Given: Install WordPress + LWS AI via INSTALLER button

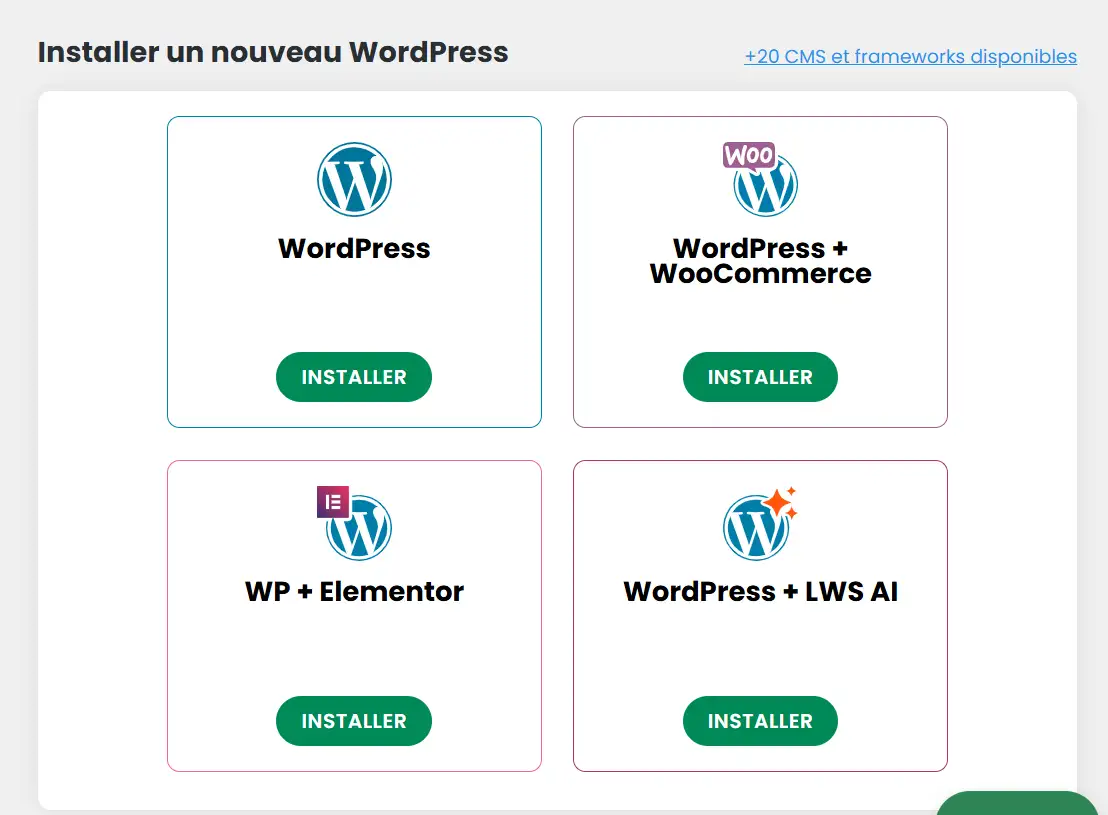Looking at the screenshot, I should 760,720.
